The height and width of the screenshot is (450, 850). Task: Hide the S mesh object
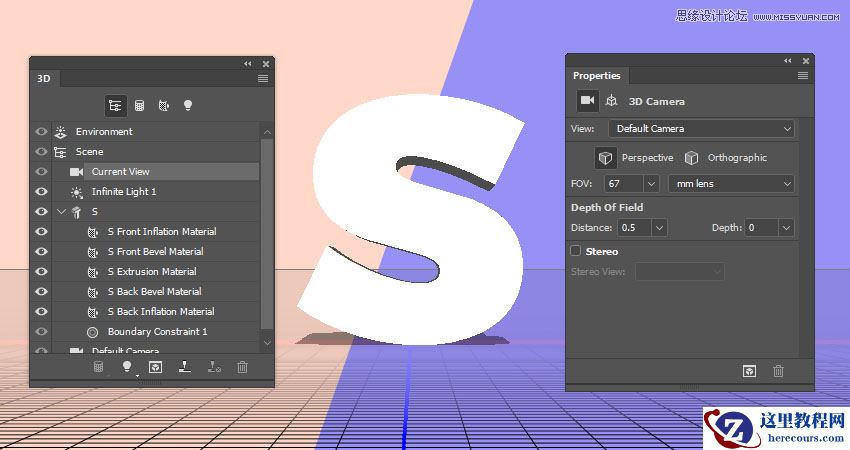tap(41, 212)
